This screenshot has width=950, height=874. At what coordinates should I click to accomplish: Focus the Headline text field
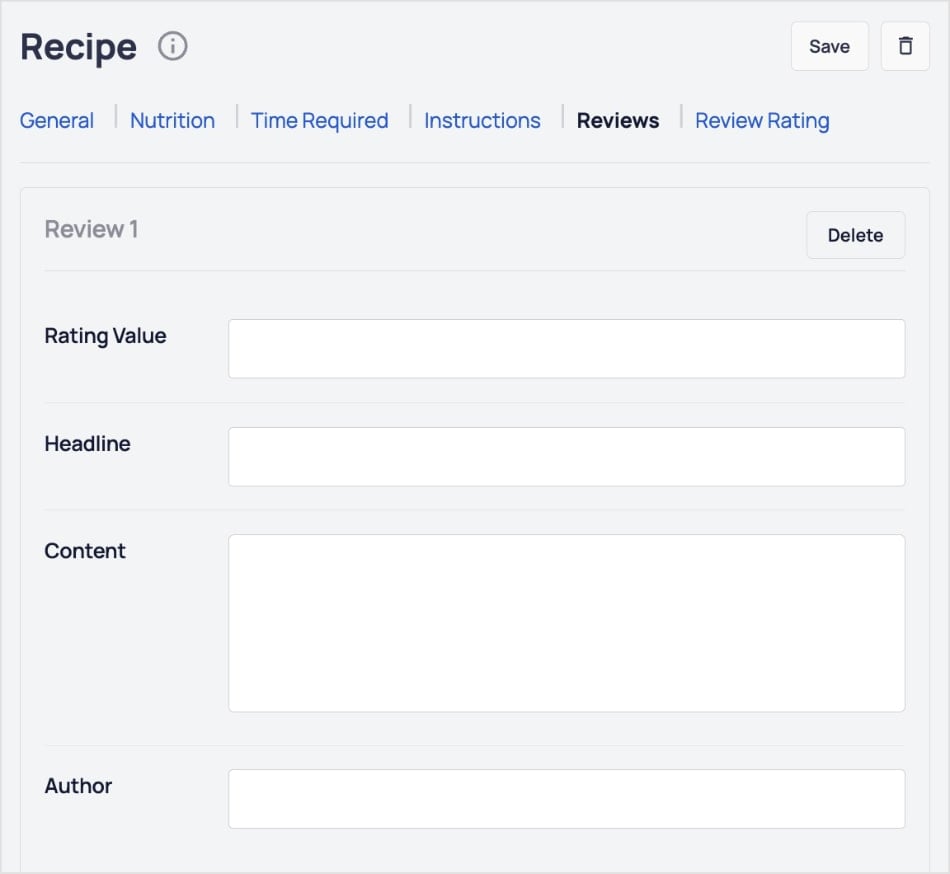[566, 456]
